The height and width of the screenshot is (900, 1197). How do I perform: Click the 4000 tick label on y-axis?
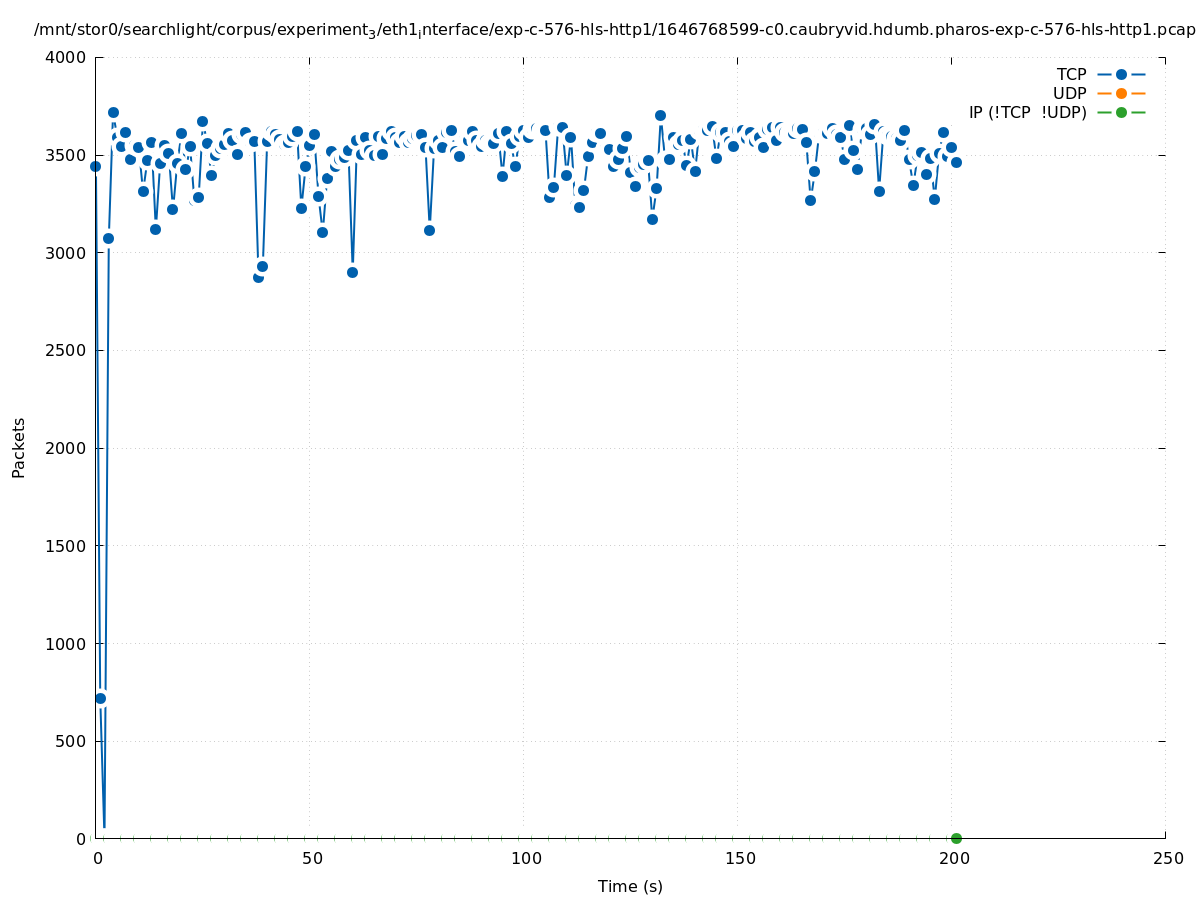(x=67, y=58)
